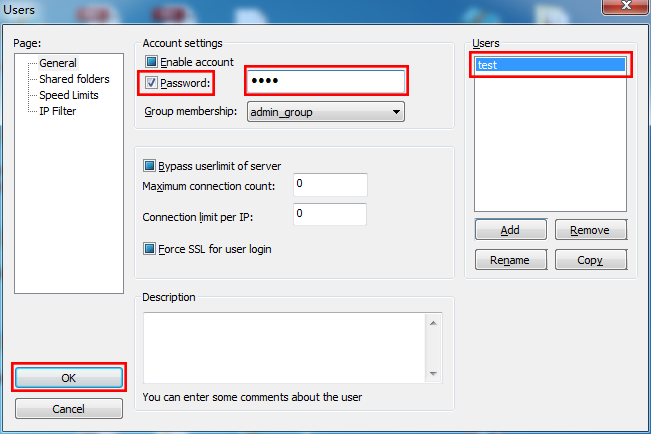This screenshot has width=651, height=434.
Task: Focus the Maximum connection count field
Action: pyautogui.click(x=330, y=185)
